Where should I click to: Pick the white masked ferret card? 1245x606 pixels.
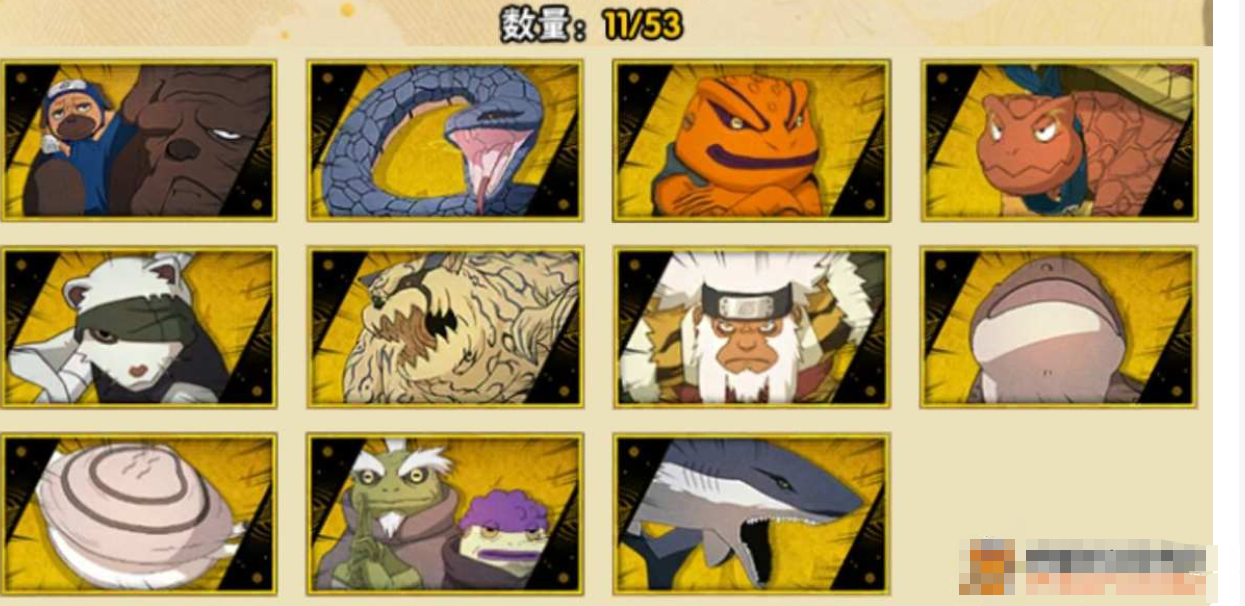pos(139,328)
